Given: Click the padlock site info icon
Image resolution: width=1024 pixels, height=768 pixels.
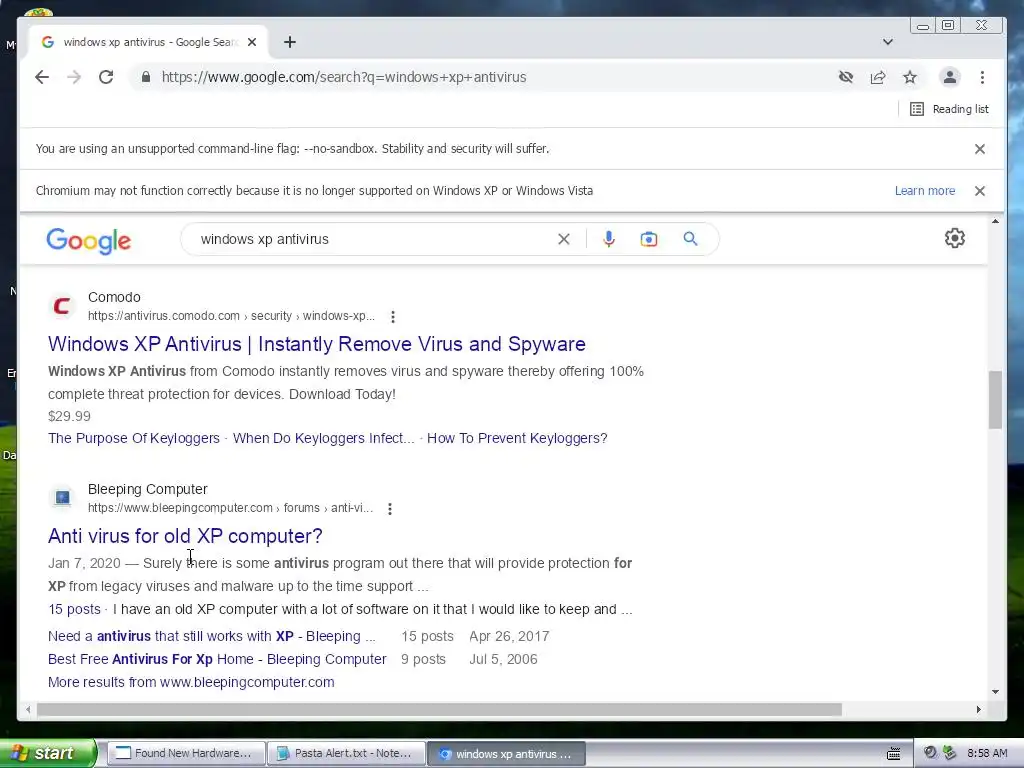Looking at the screenshot, I should [x=146, y=77].
